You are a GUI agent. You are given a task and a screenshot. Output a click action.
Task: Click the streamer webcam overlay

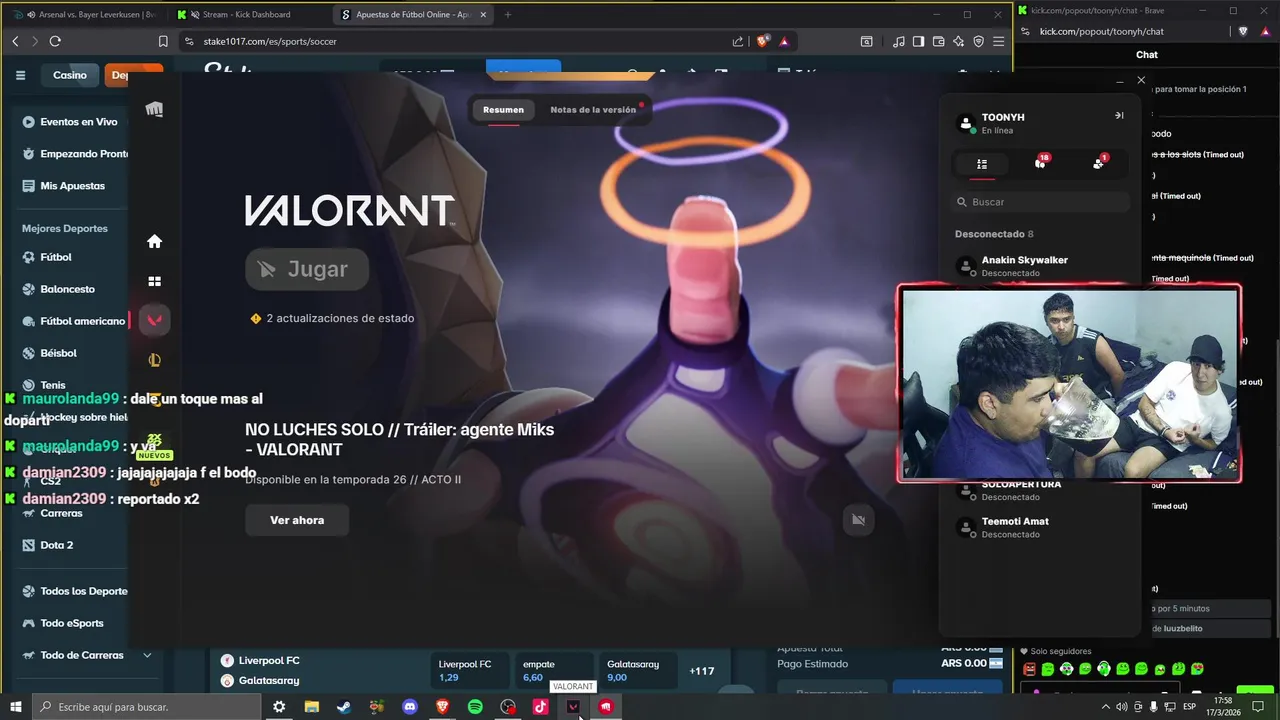pyautogui.click(x=1070, y=384)
